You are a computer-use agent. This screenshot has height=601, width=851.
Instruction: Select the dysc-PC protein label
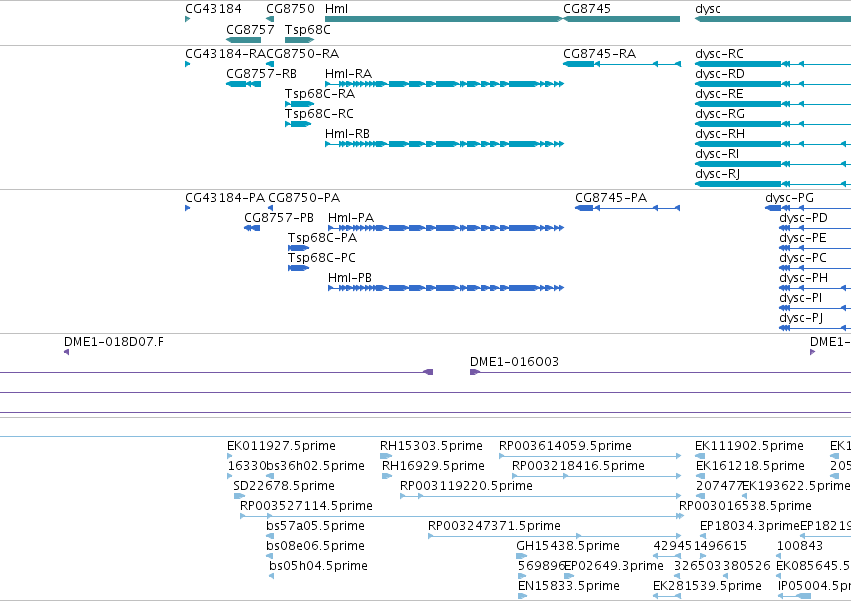coord(803,257)
